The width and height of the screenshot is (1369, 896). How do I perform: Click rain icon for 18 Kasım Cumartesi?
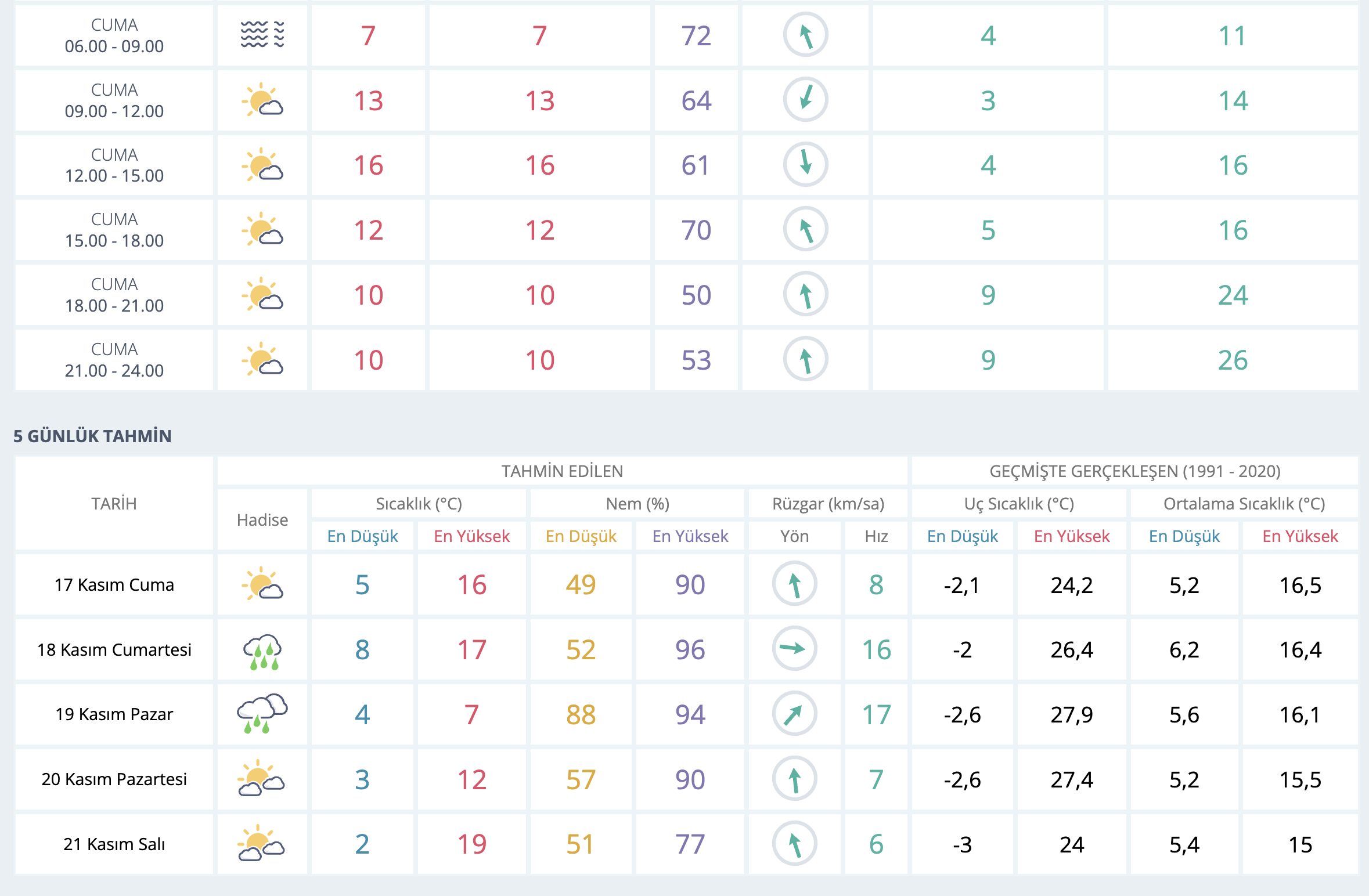tap(262, 651)
